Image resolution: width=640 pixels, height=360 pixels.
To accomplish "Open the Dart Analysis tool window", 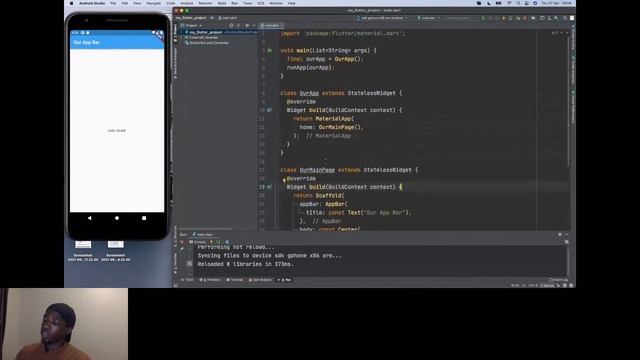I will click(260, 280).
